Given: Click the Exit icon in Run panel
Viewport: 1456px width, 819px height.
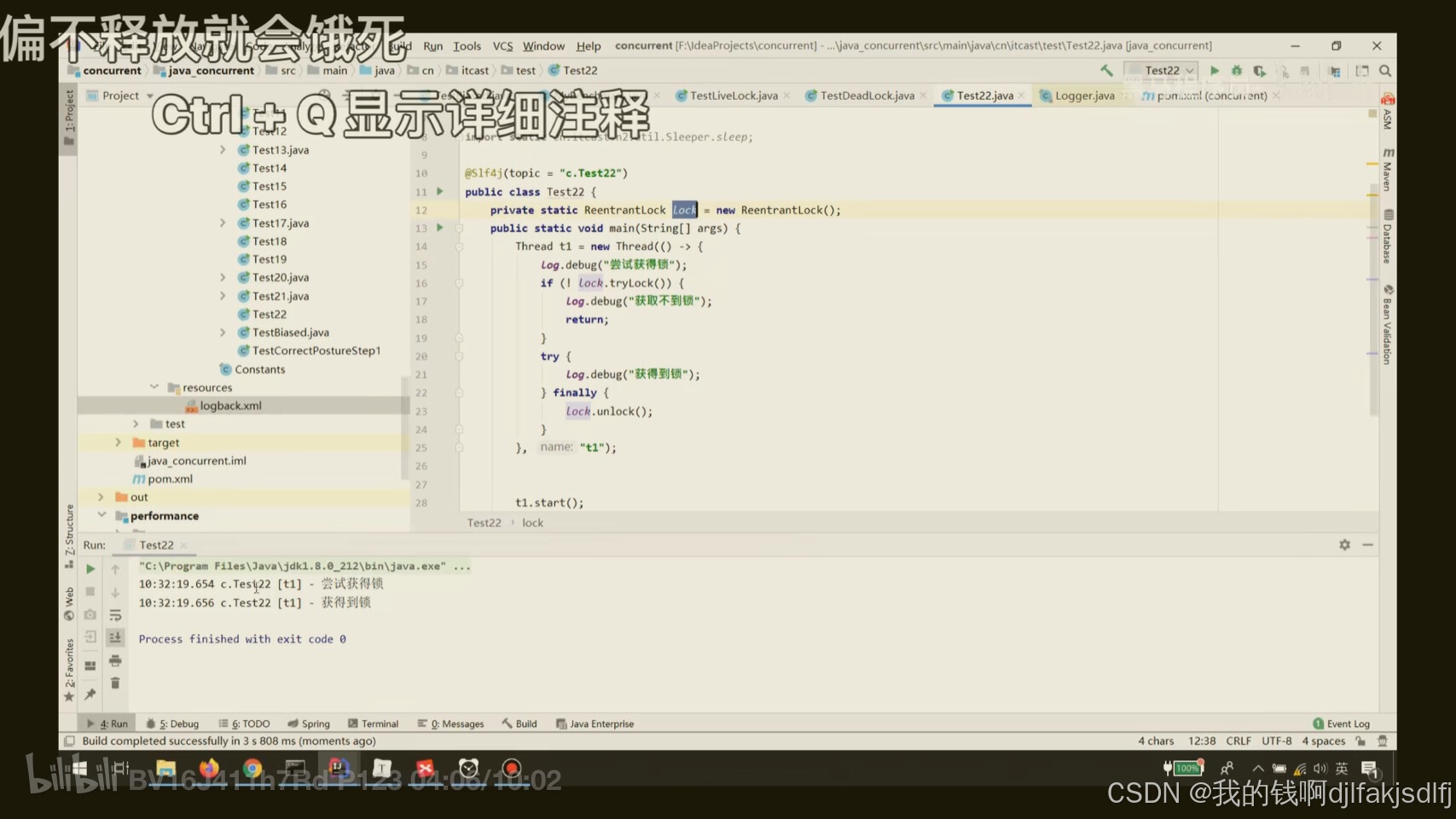Looking at the screenshot, I should click(x=90, y=637).
